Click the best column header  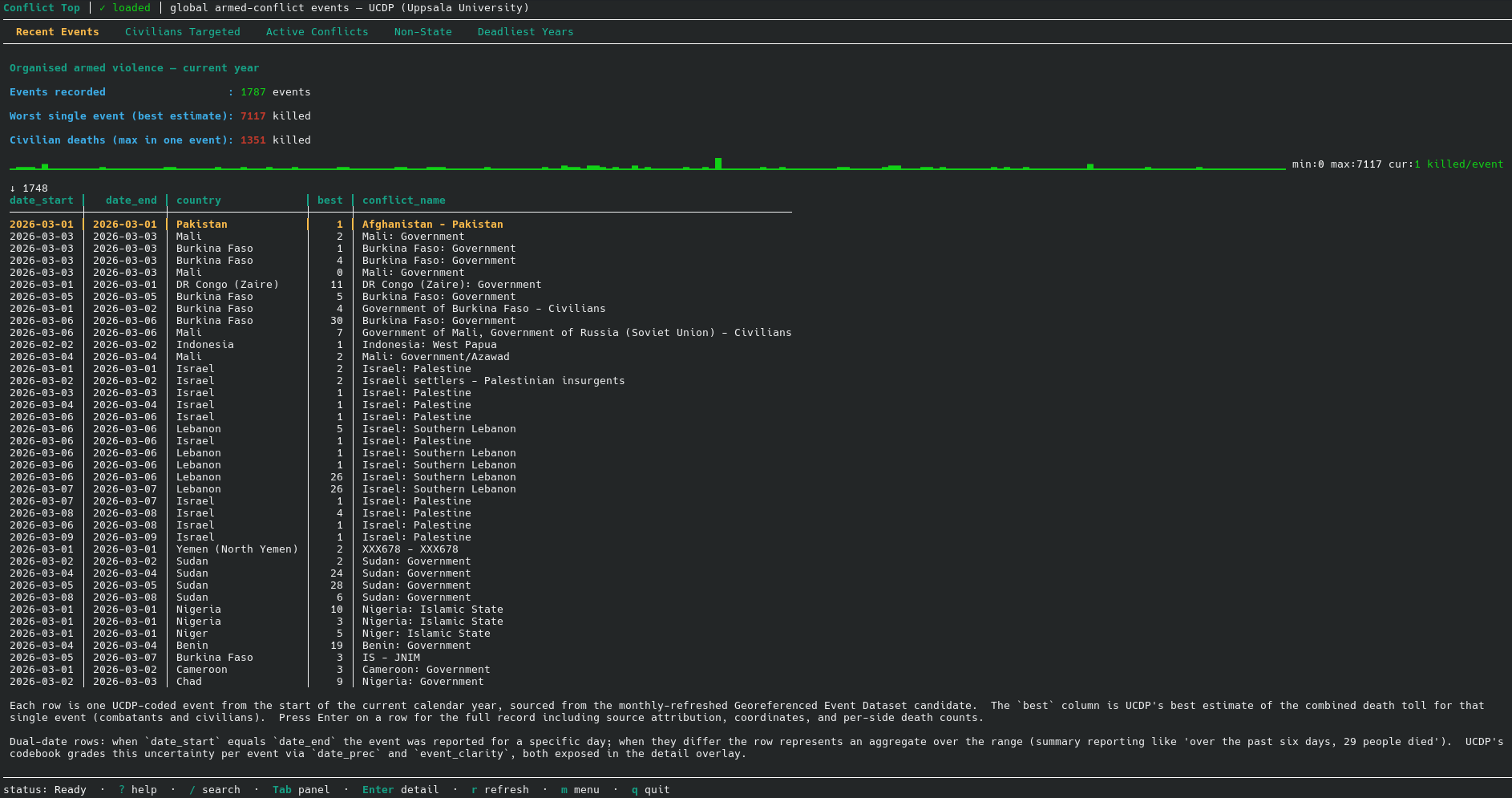pos(329,201)
